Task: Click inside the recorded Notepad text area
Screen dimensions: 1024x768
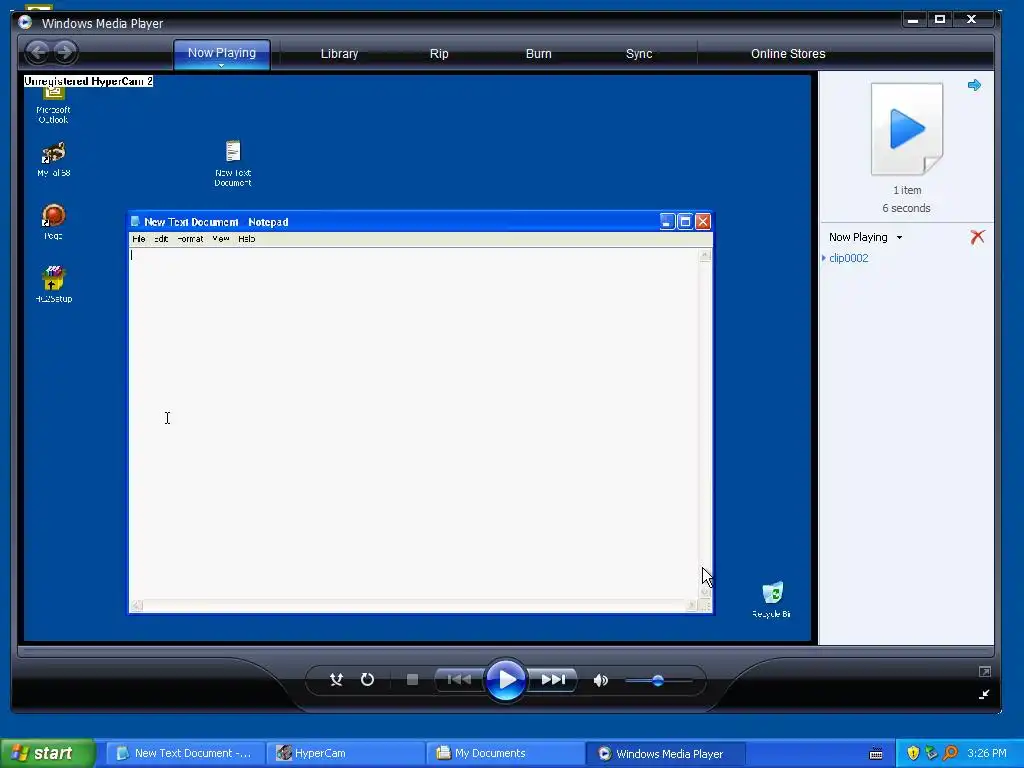Action: click(x=414, y=423)
